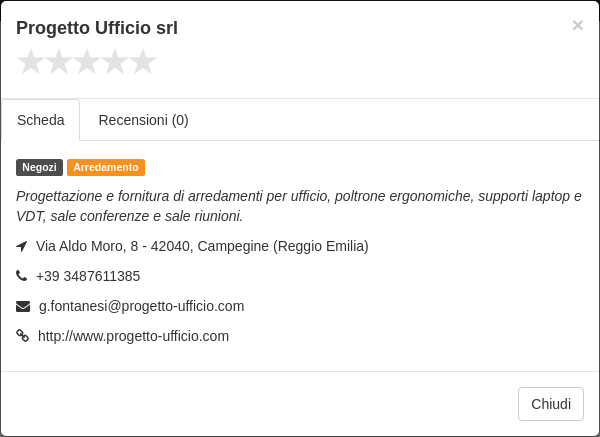600x437 pixels.
Task: Click the phone handset icon
Action: point(21,276)
